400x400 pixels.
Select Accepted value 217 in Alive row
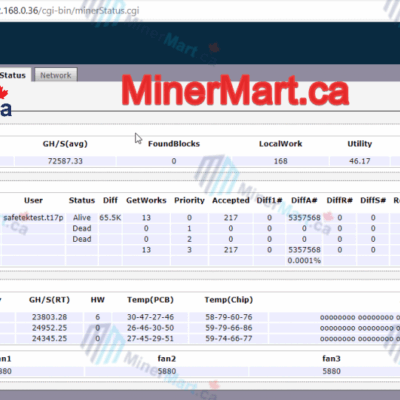click(x=231, y=218)
